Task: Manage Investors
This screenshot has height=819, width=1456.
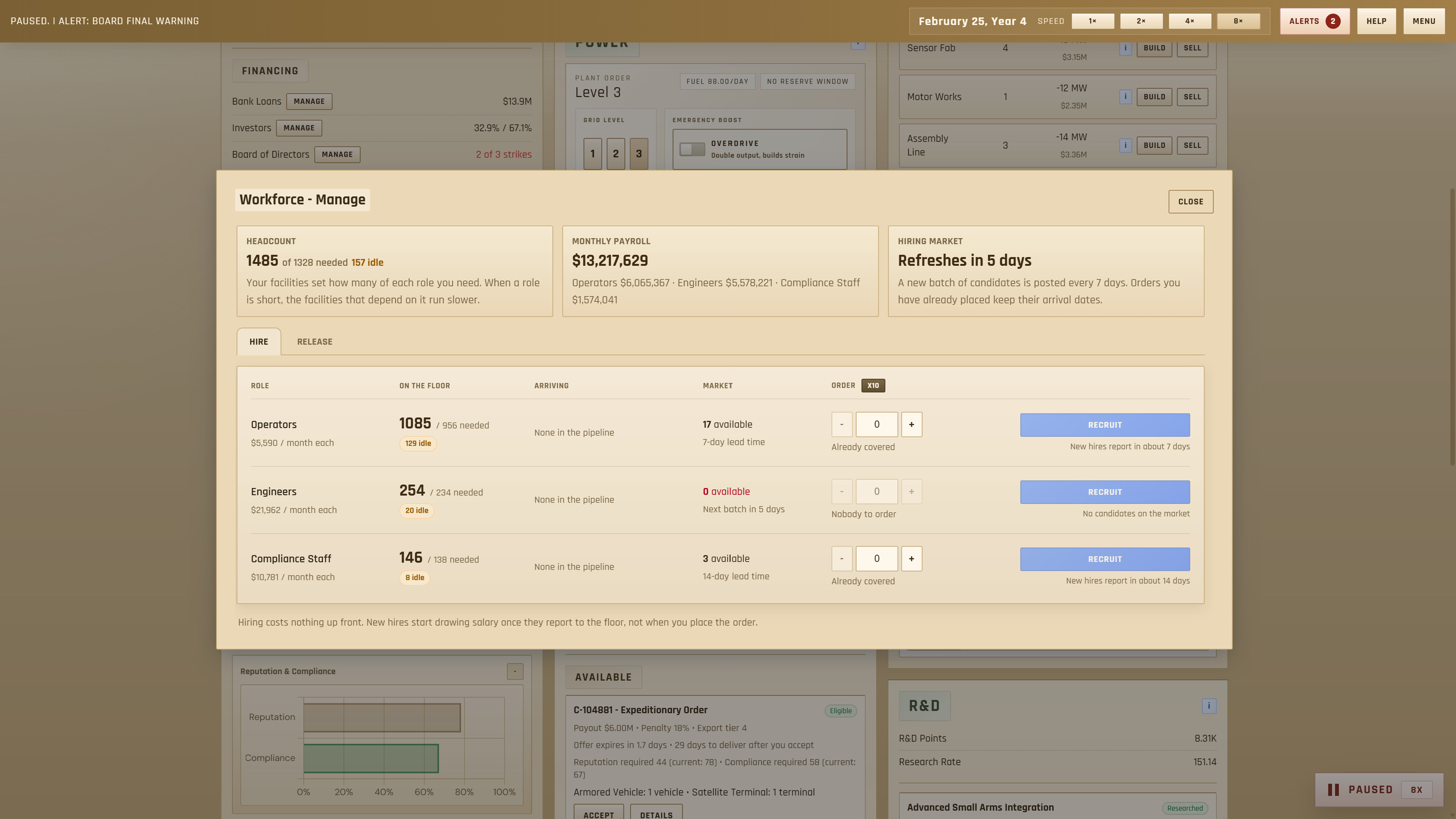Action: [299, 128]
